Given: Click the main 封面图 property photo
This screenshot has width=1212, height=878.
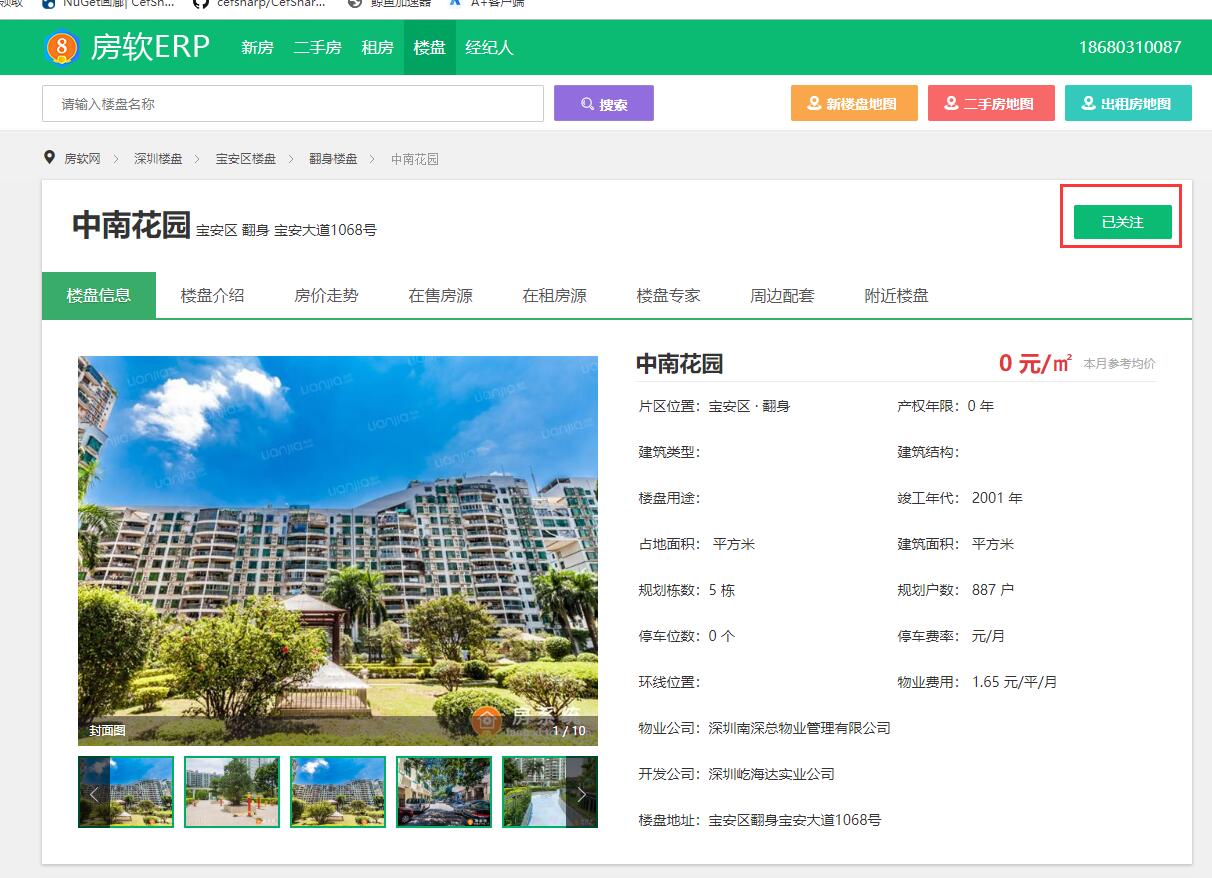Looking at the screenshot, I should pos(338,551).
